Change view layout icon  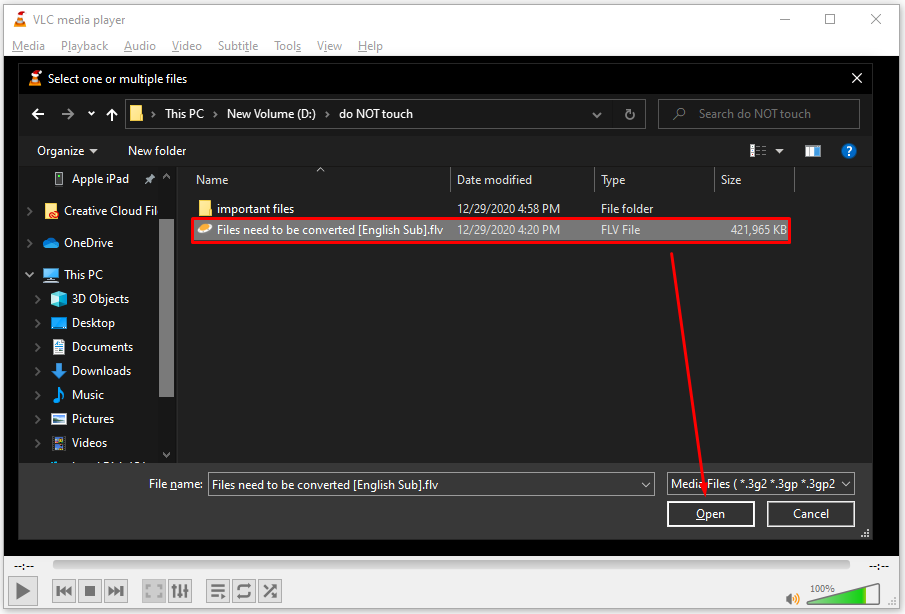[x=758, y=151]
